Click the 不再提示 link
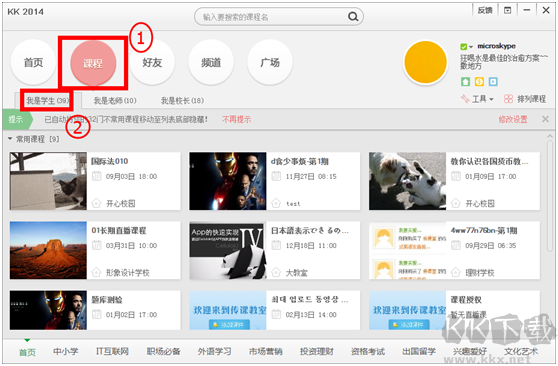 click(x=236, y=119)
